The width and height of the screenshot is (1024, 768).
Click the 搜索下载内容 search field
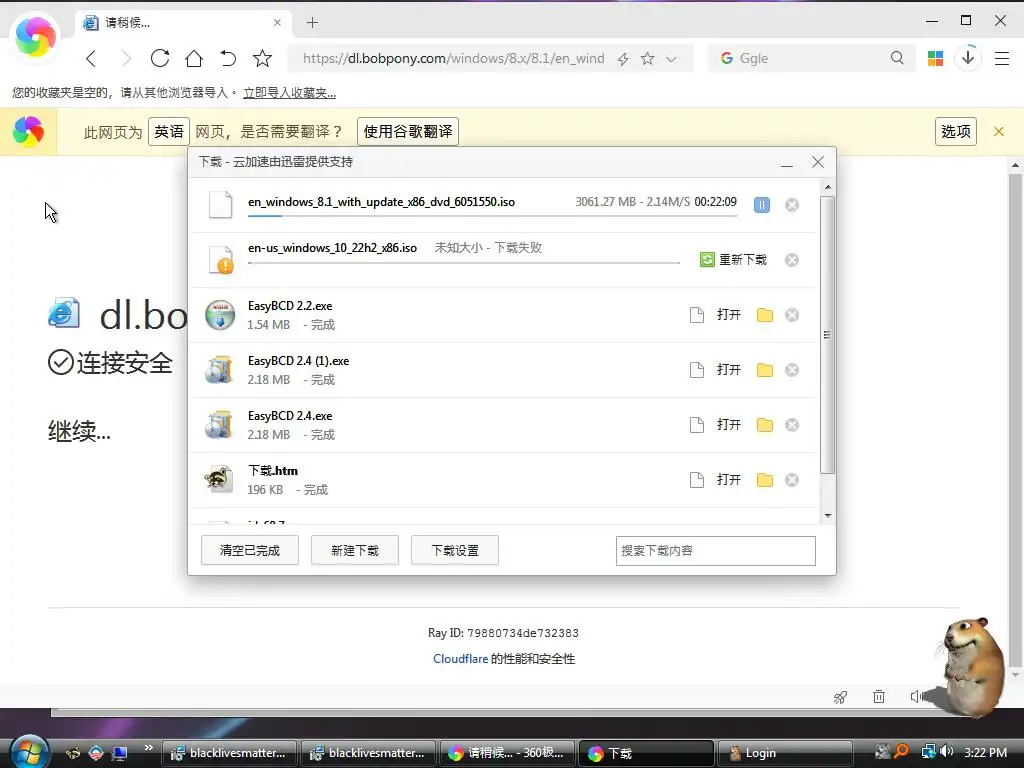click(x=715, y=551)
